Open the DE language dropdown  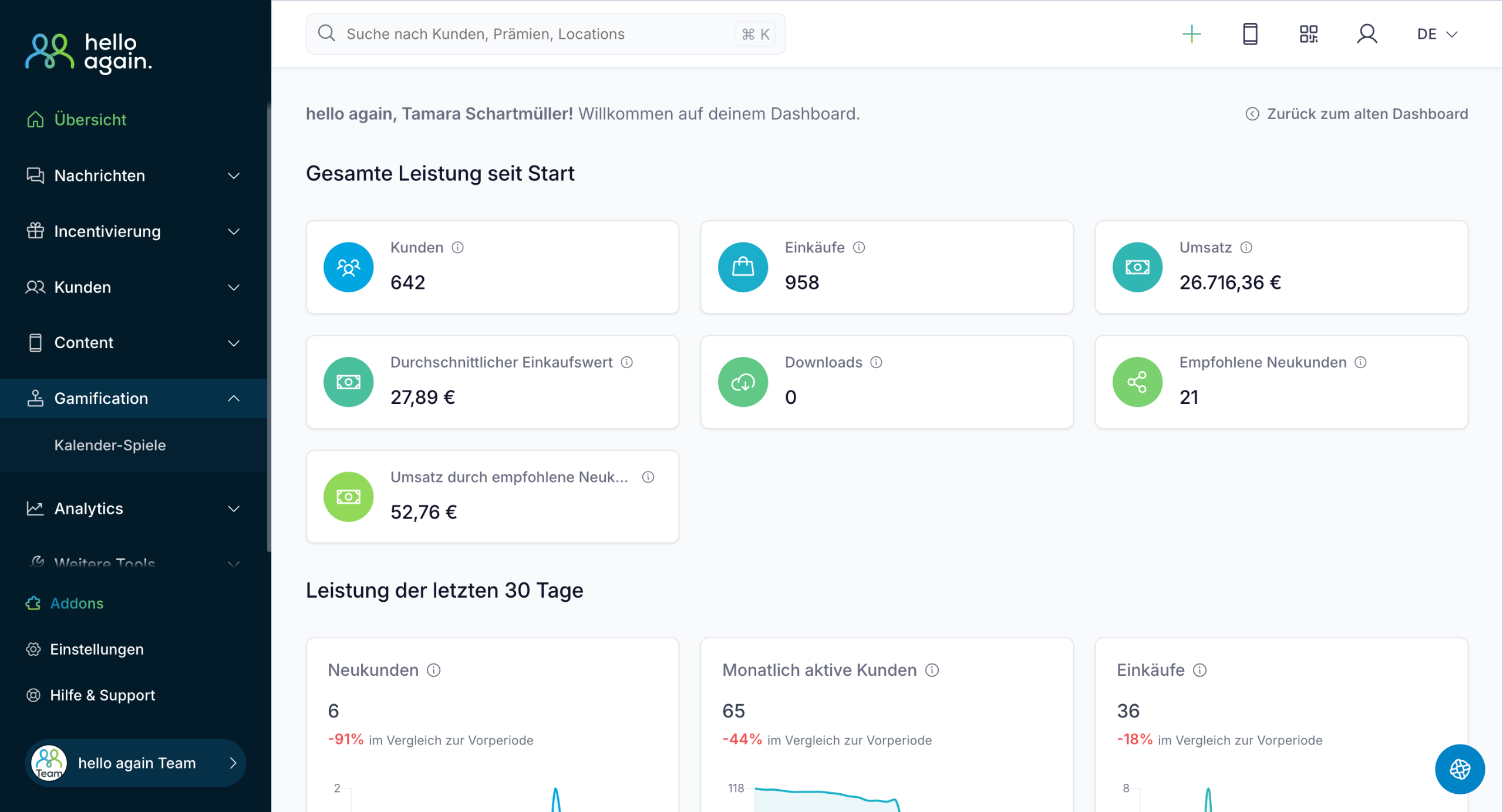pyautogui.click(x=1437, y=34)
